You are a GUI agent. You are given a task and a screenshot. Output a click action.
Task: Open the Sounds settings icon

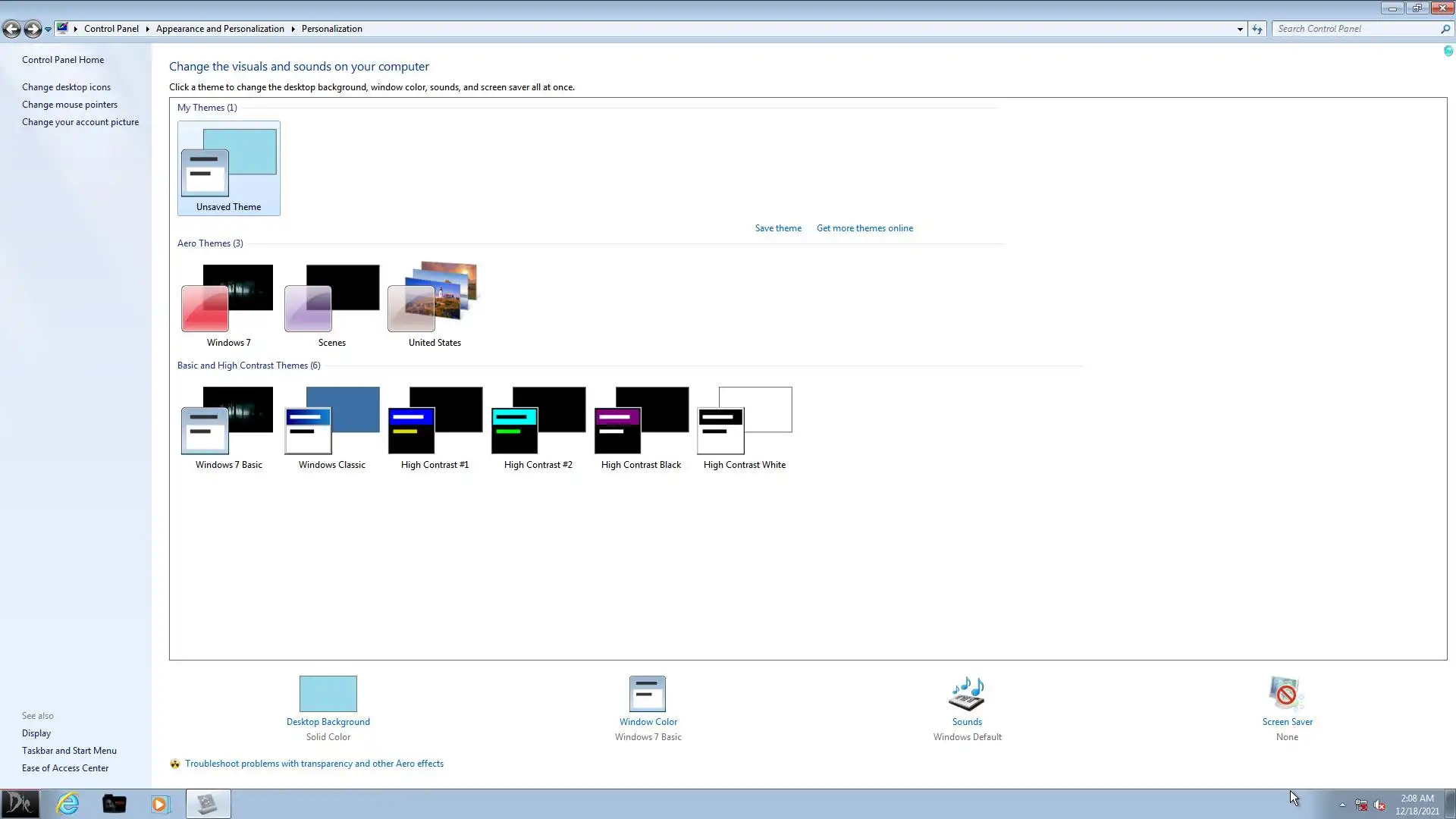click(967, 693)
